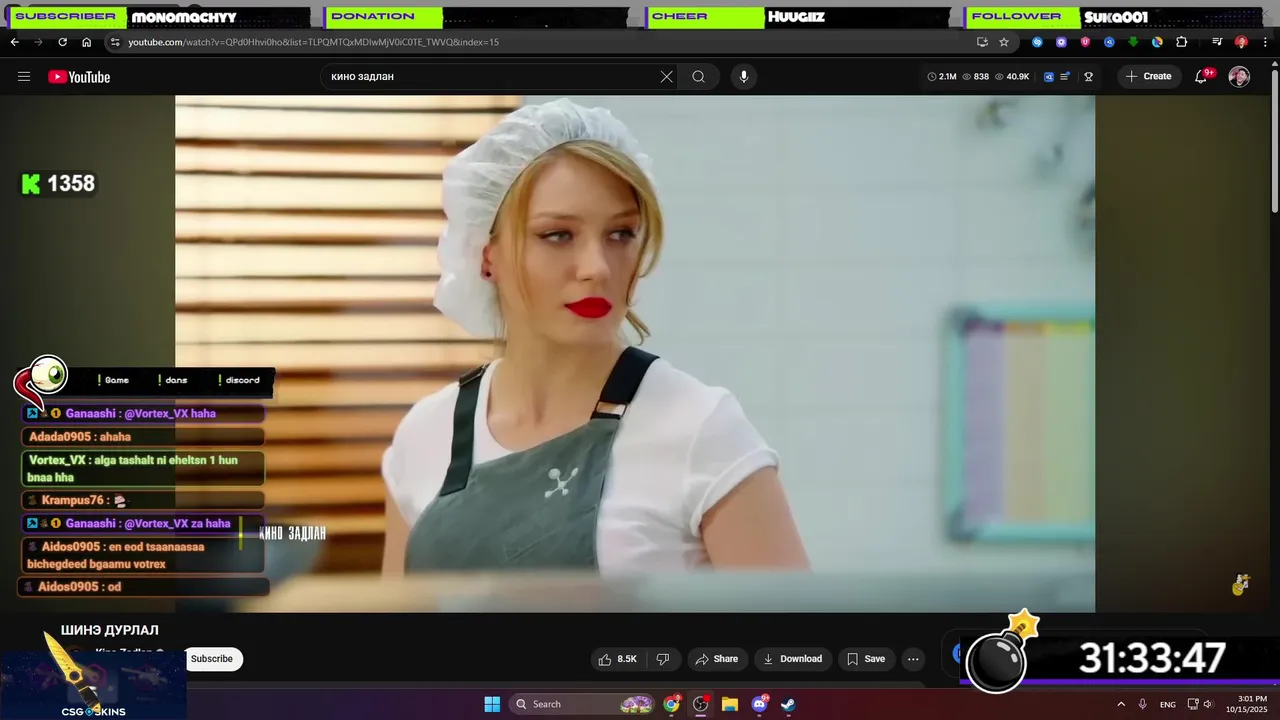Switch ENG input language
This screenshot has height=720, width=1280.
point(1168,704)
